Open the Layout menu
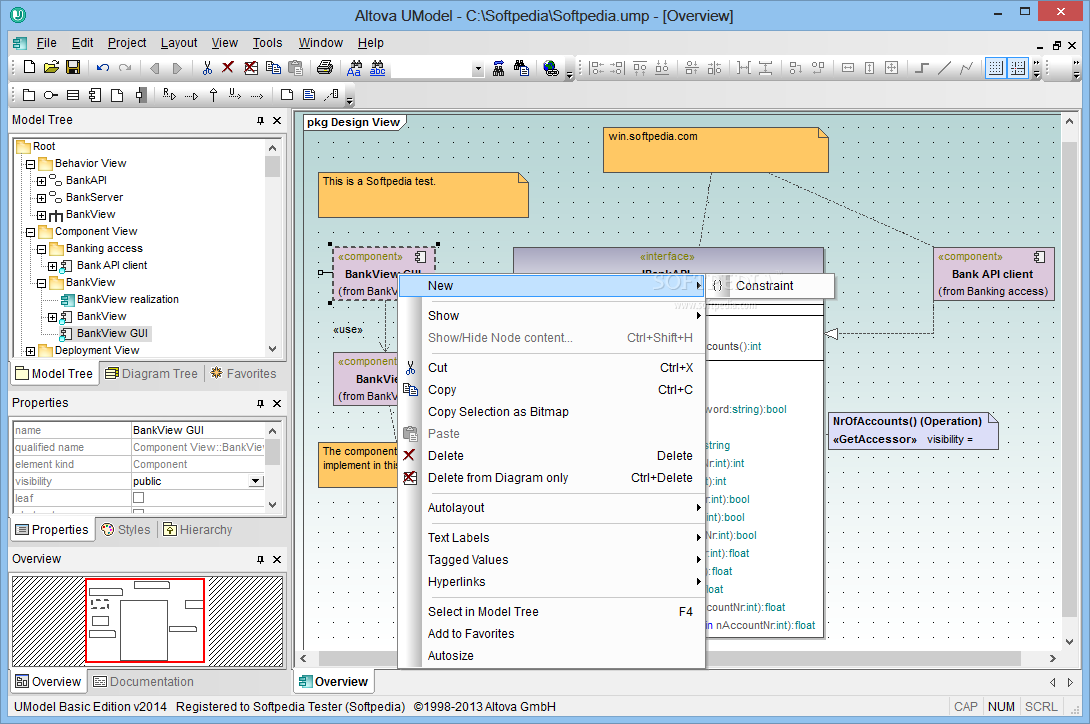This screenshot has height=724, width=1090. point(179,43)
